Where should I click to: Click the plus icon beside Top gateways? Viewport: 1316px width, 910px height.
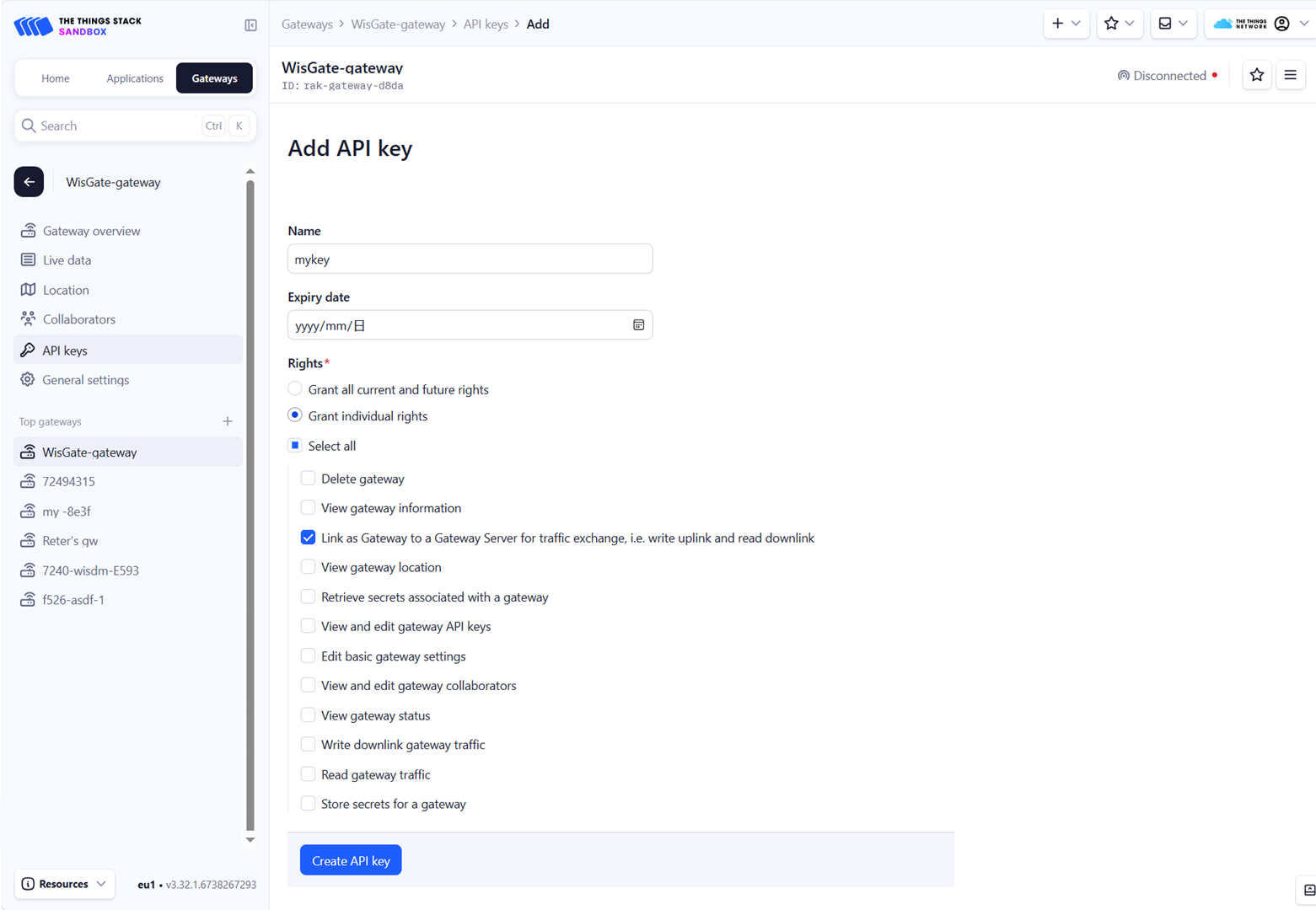[x=228, y=421]
